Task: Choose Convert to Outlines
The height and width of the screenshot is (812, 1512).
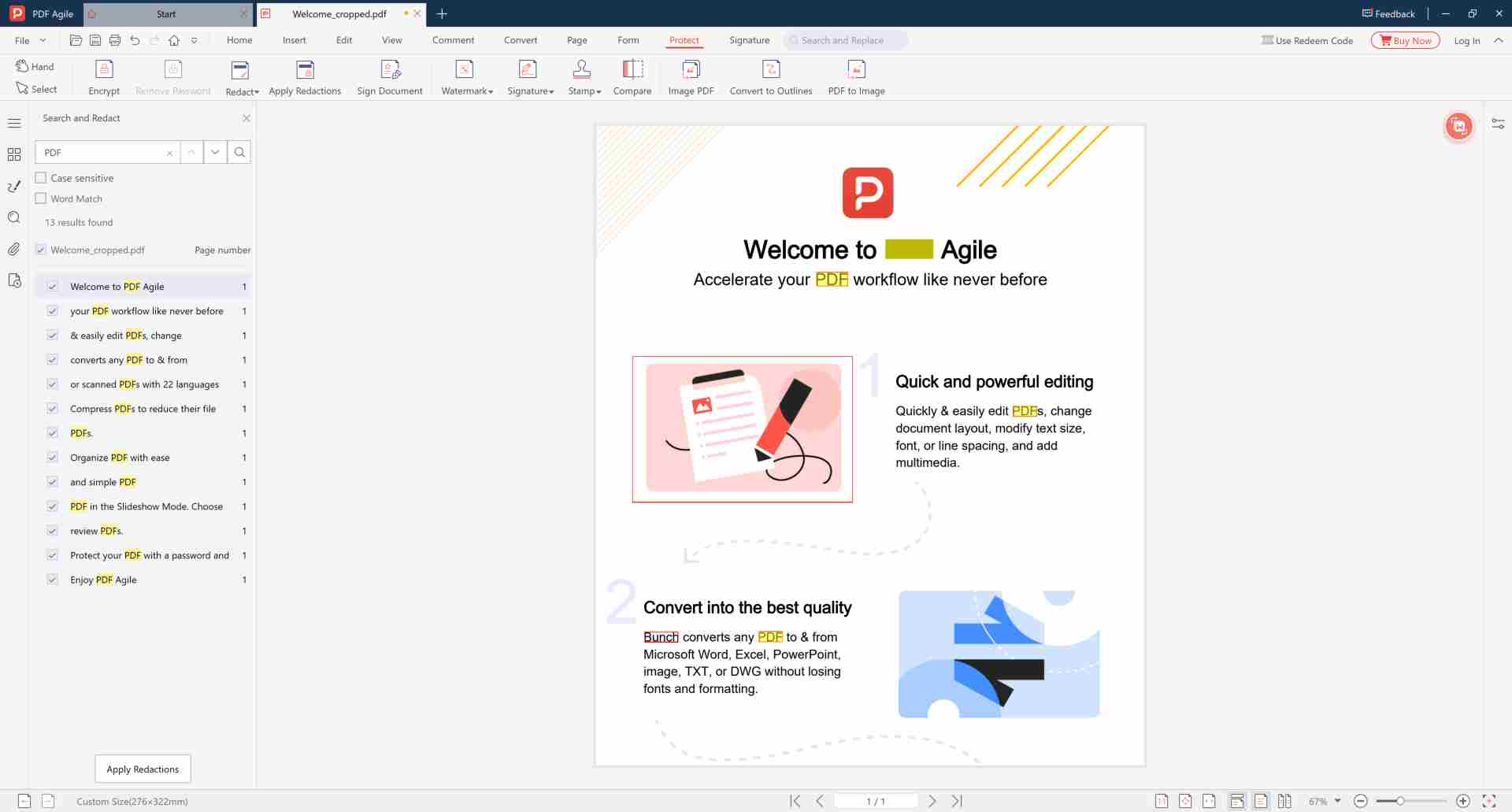Action: click(x=771, y=77)
